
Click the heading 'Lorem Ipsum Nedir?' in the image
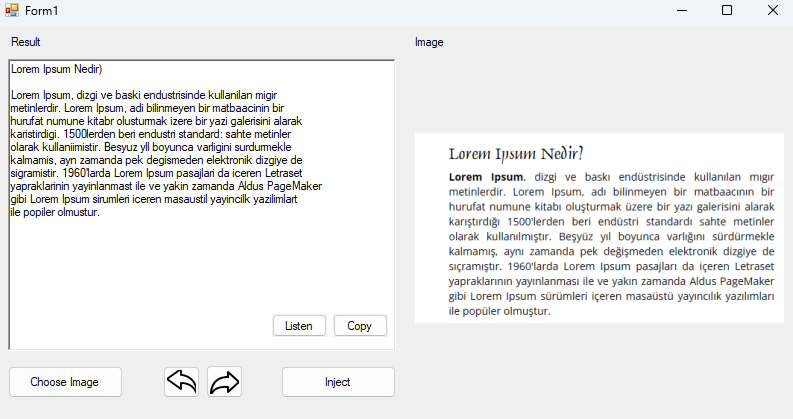tap(516, 154)
